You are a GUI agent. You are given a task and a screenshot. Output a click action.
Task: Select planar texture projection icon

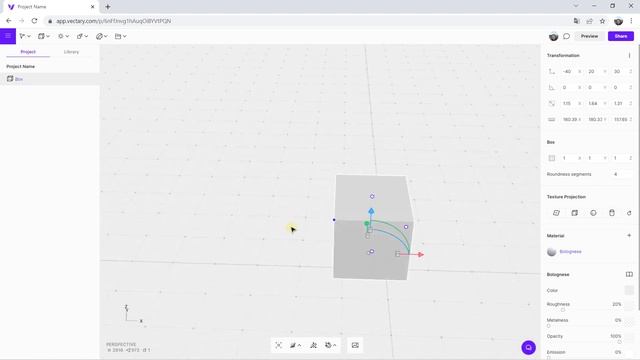click(x=556, y=213)
